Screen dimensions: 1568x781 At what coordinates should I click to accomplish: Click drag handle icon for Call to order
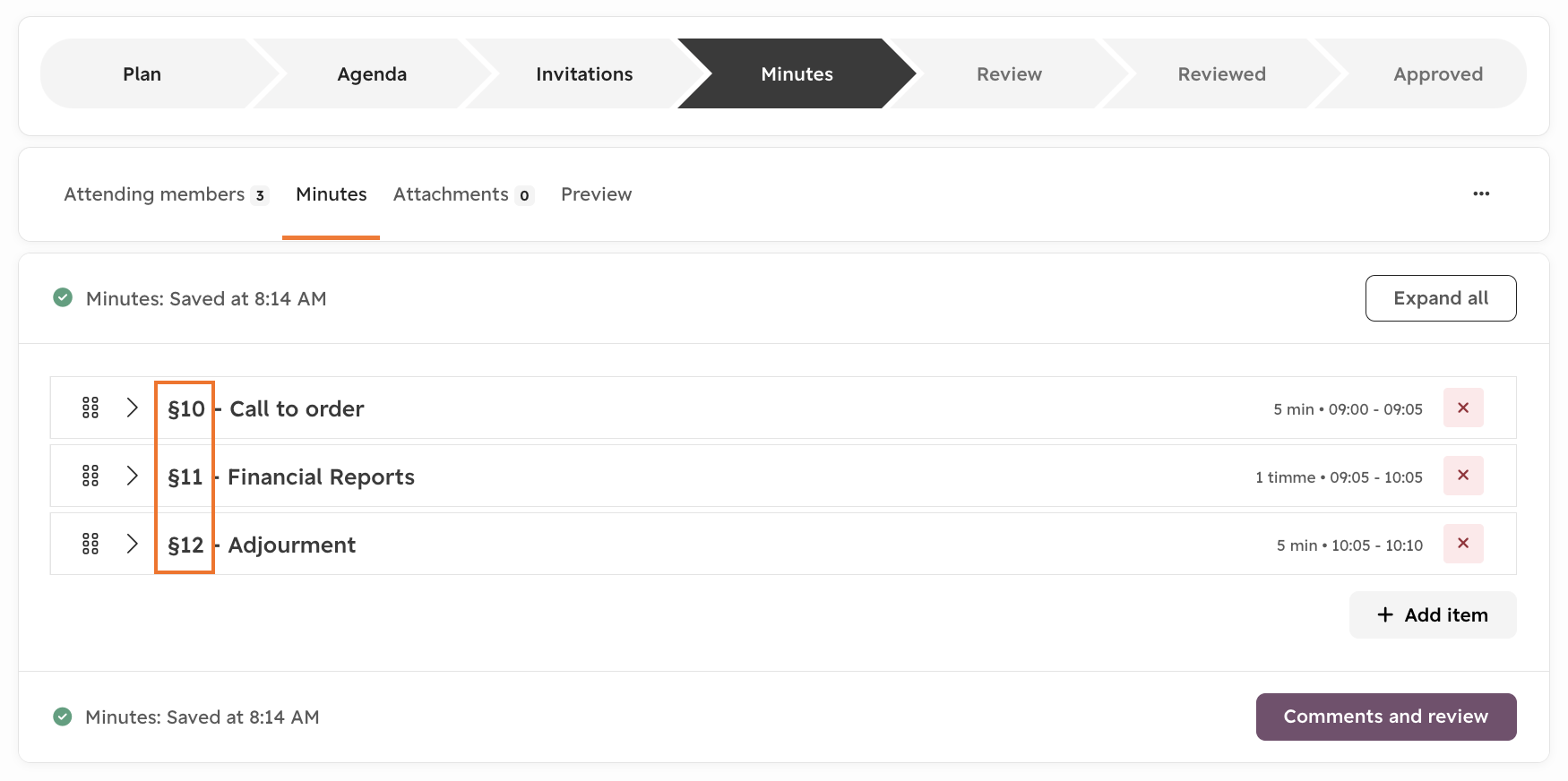point(90,408)
